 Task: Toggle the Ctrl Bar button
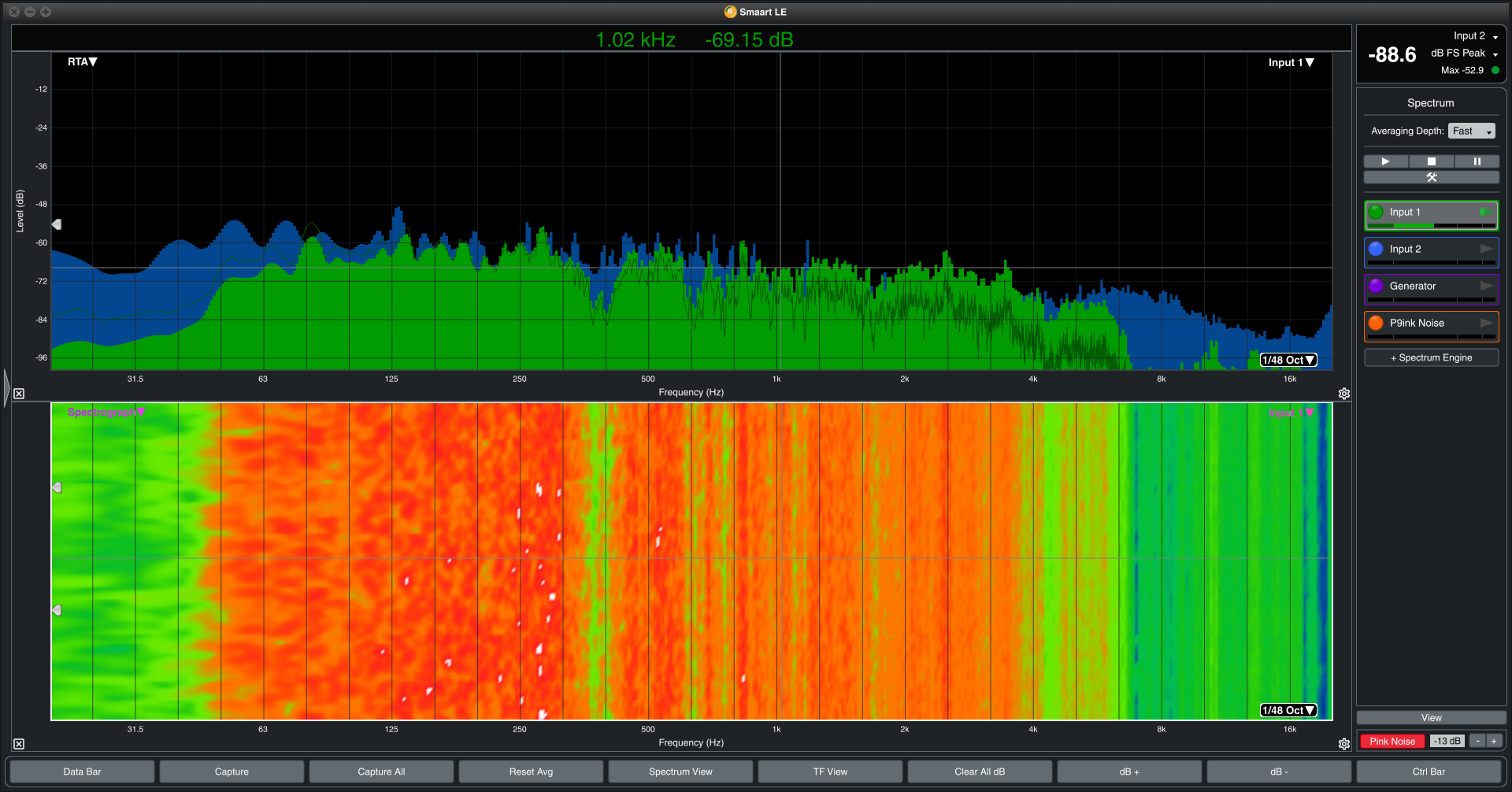tap(1429, 772)
